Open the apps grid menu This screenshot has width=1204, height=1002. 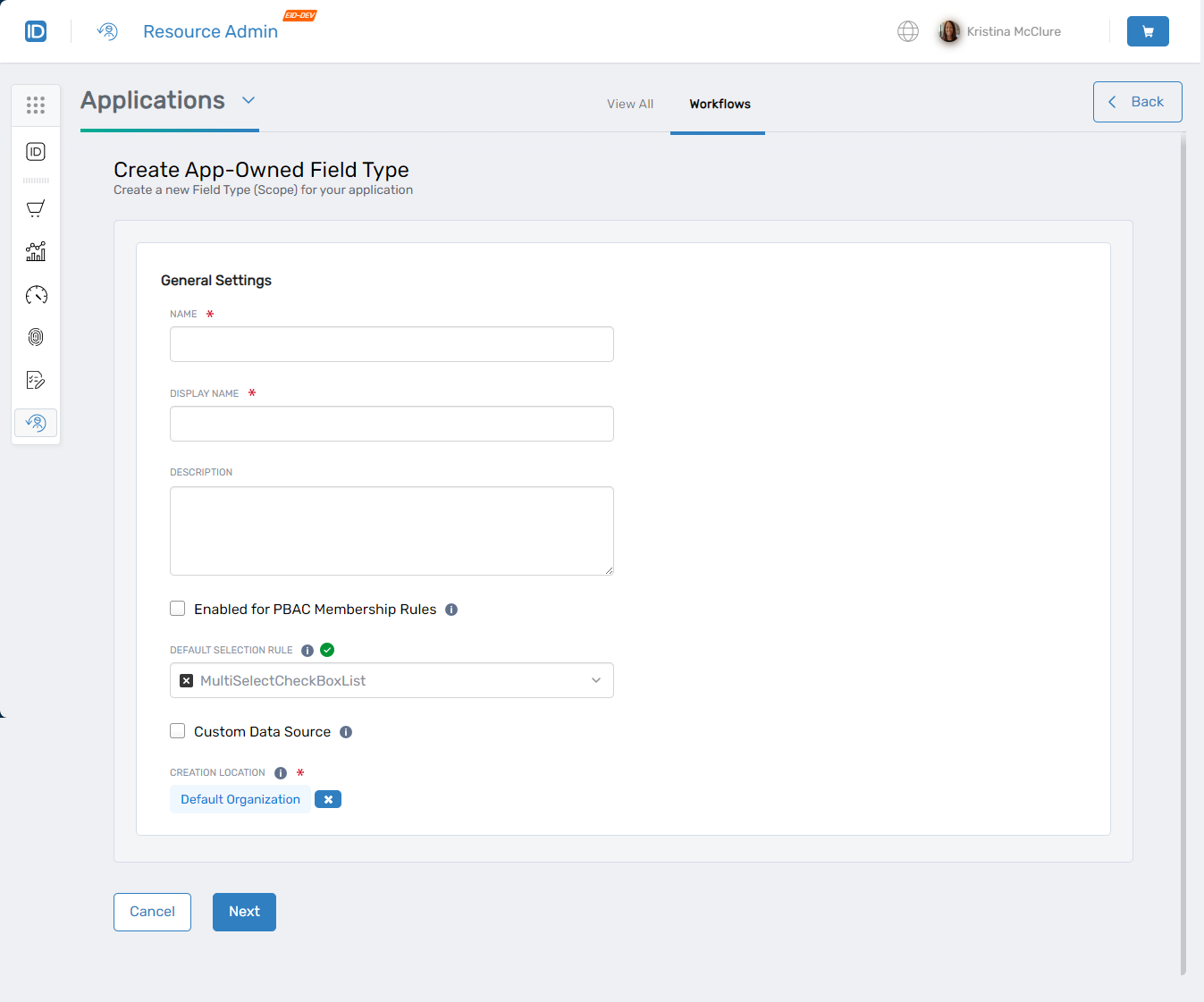coord(36,105)
